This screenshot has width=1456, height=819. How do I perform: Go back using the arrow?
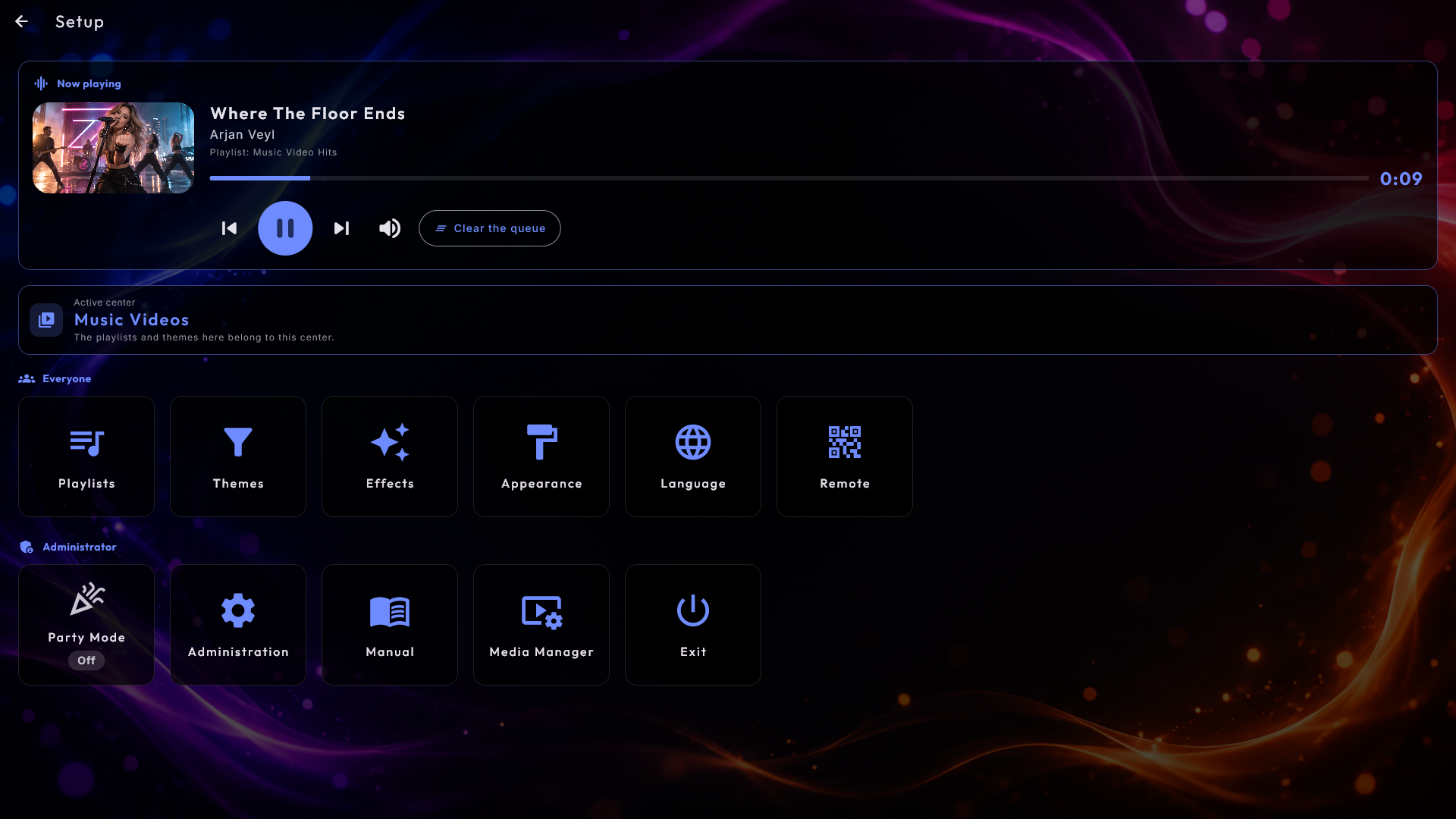click(21, 21)
